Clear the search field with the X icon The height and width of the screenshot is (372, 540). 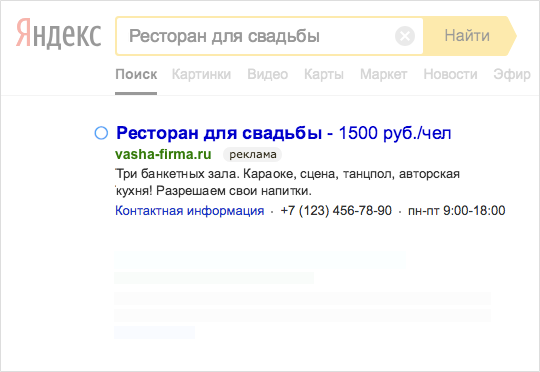pos(405,36)
